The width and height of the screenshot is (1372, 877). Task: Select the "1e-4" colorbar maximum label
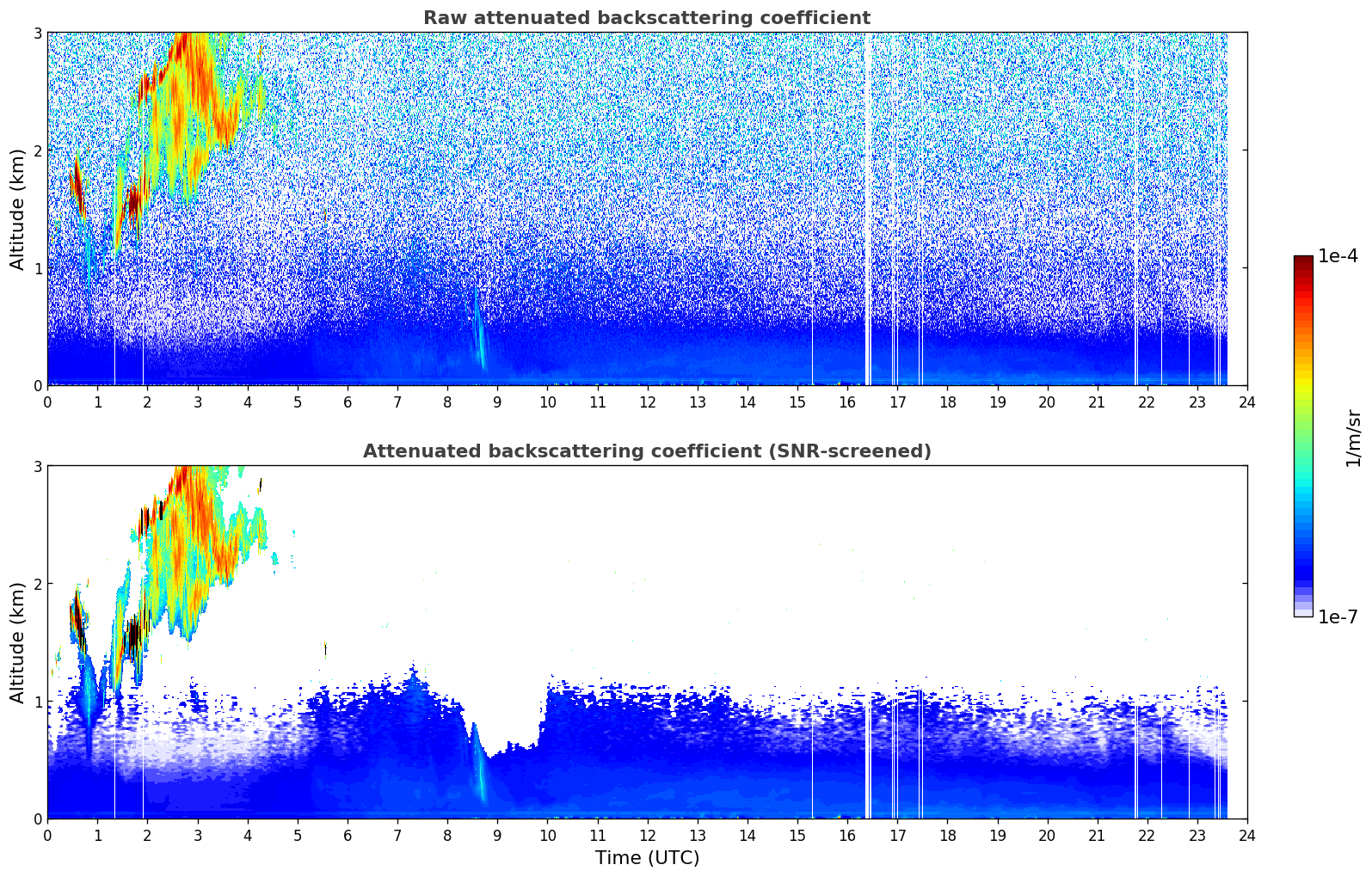pos(1338,256)
